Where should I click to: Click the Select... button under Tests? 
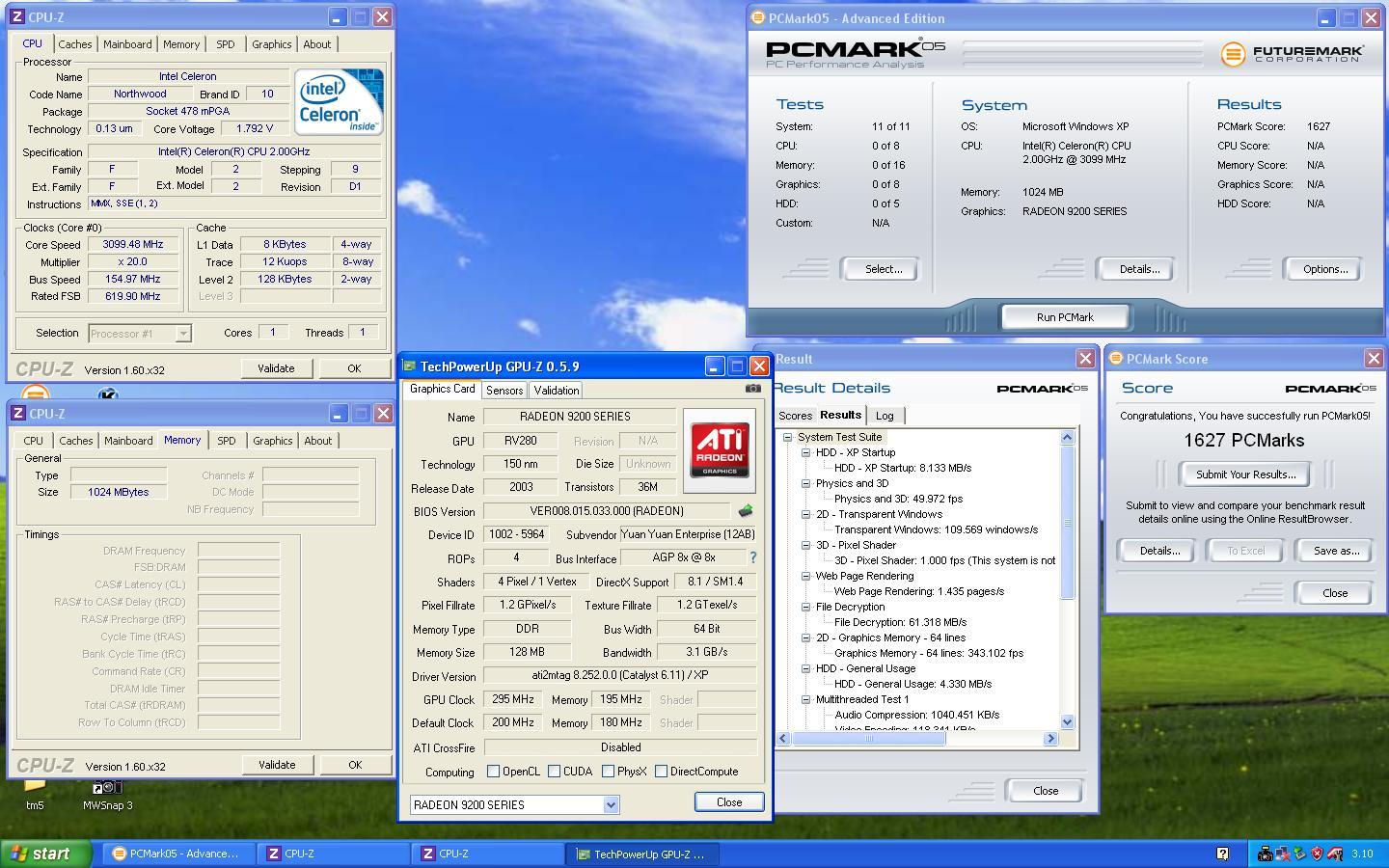pos(883,269)
